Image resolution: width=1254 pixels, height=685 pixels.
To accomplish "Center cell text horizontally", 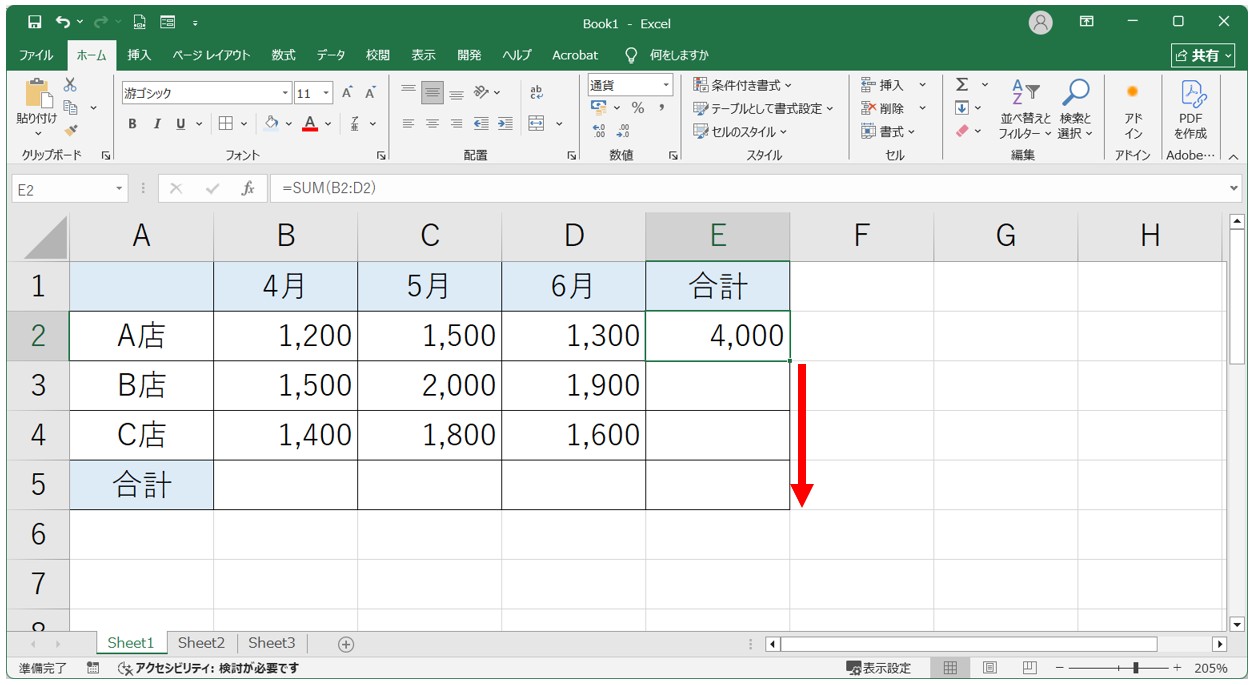I will [x=432, y=124].
